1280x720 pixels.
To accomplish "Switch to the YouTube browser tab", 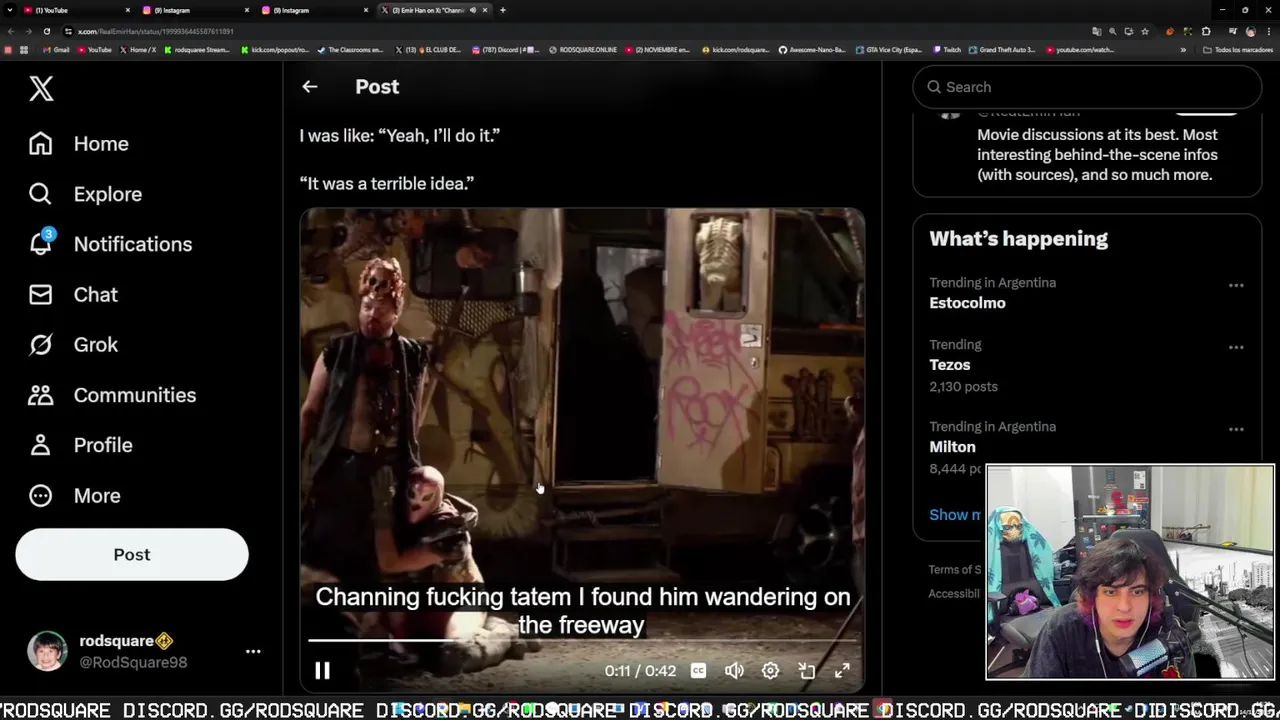I will [x=75, y=10].
